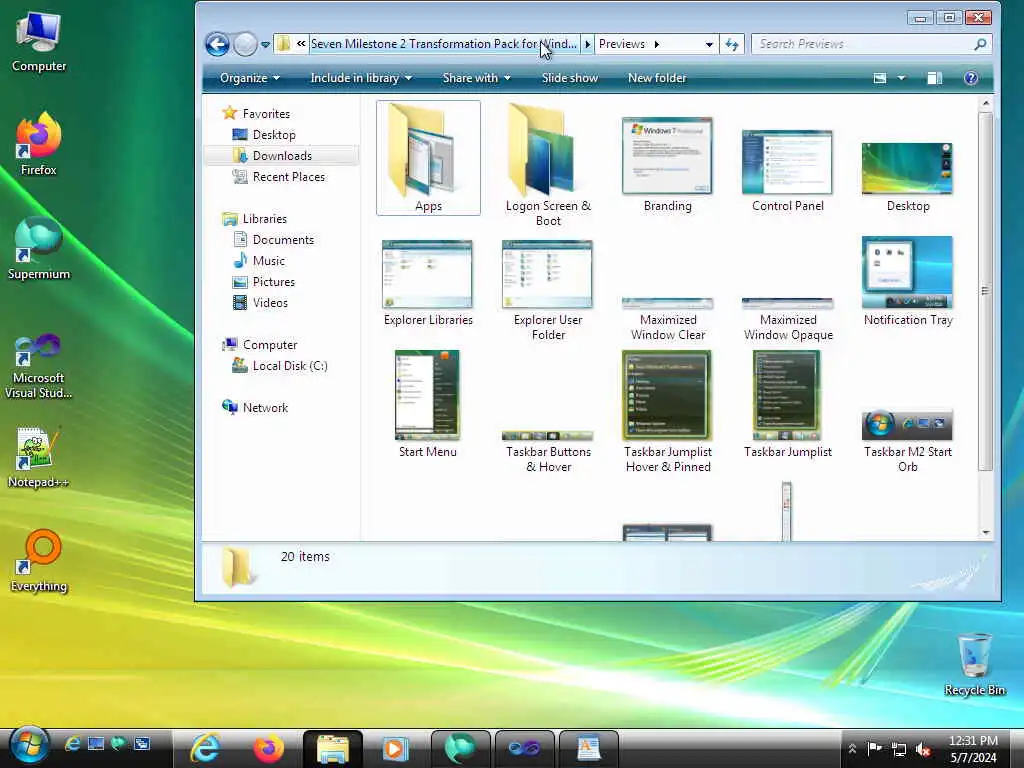Select Maximized Window Clear image
This screenshot has height=768, width=1024.
667,319
